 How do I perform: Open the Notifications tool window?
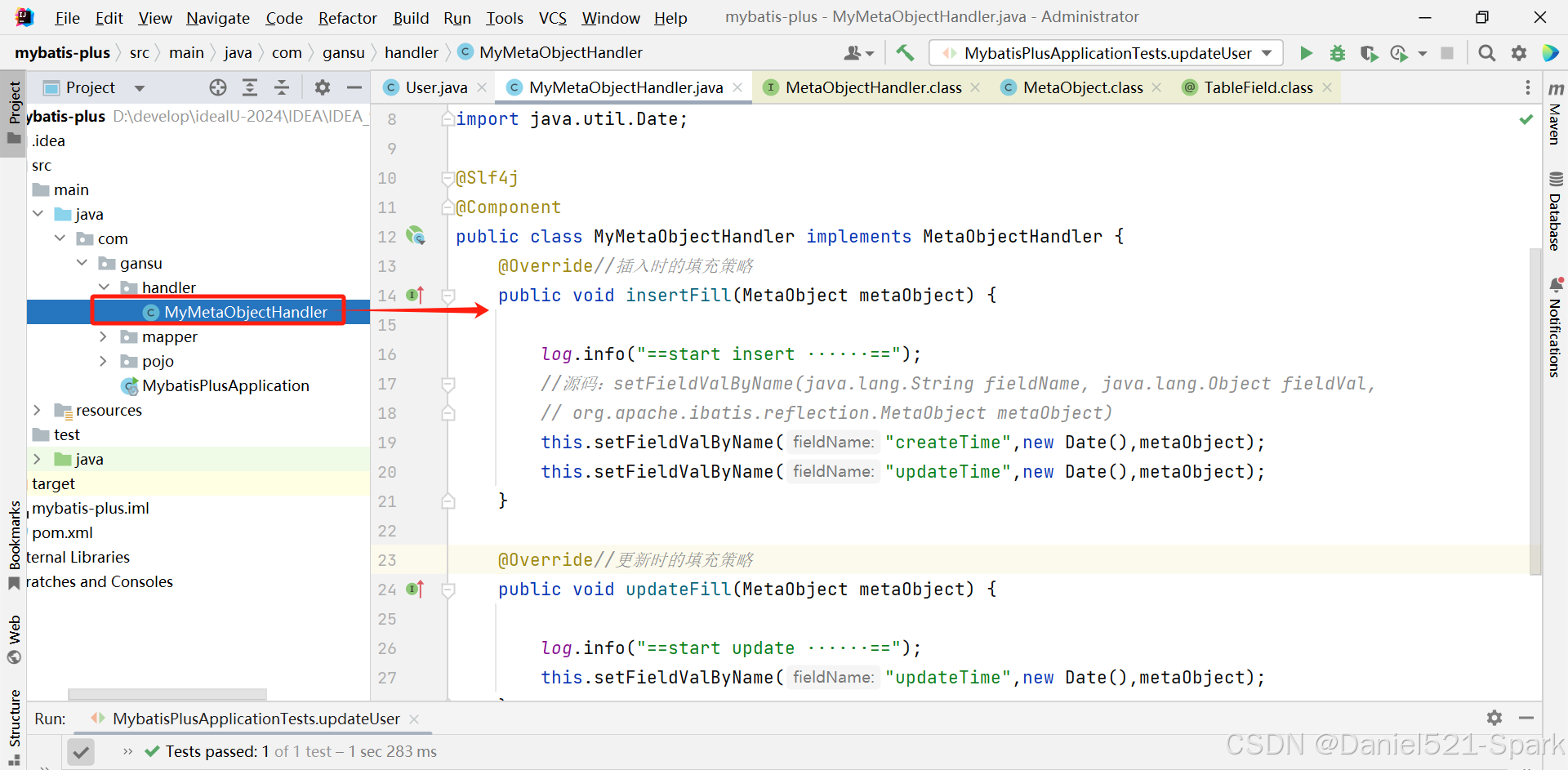1555,327
